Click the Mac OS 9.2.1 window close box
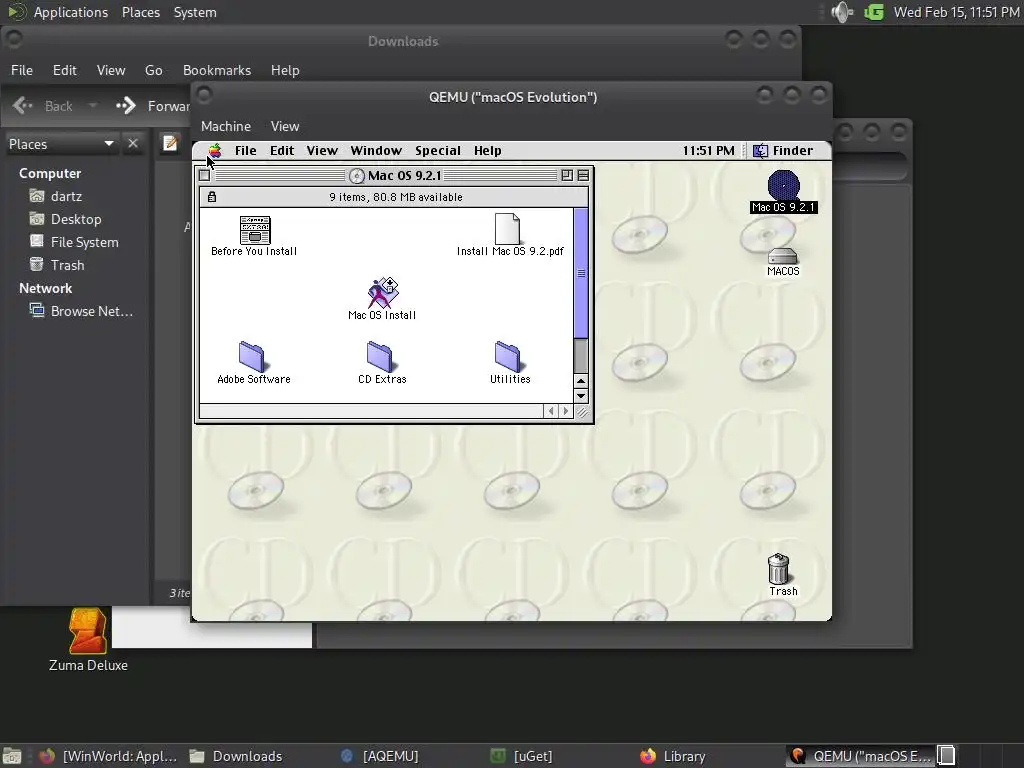This screenshot has height=768, width=1024. (x=204, y=175)
